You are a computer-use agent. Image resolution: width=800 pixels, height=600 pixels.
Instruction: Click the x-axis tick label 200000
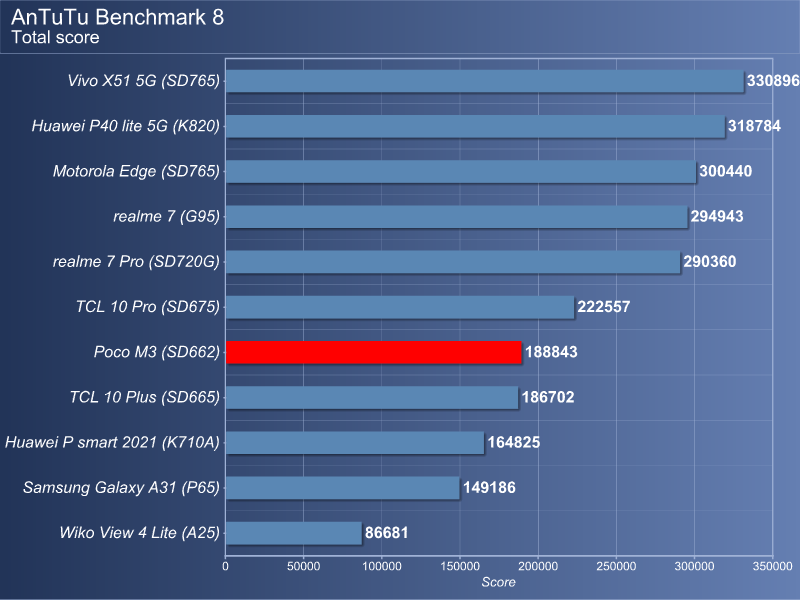click(x=538, y=566)
